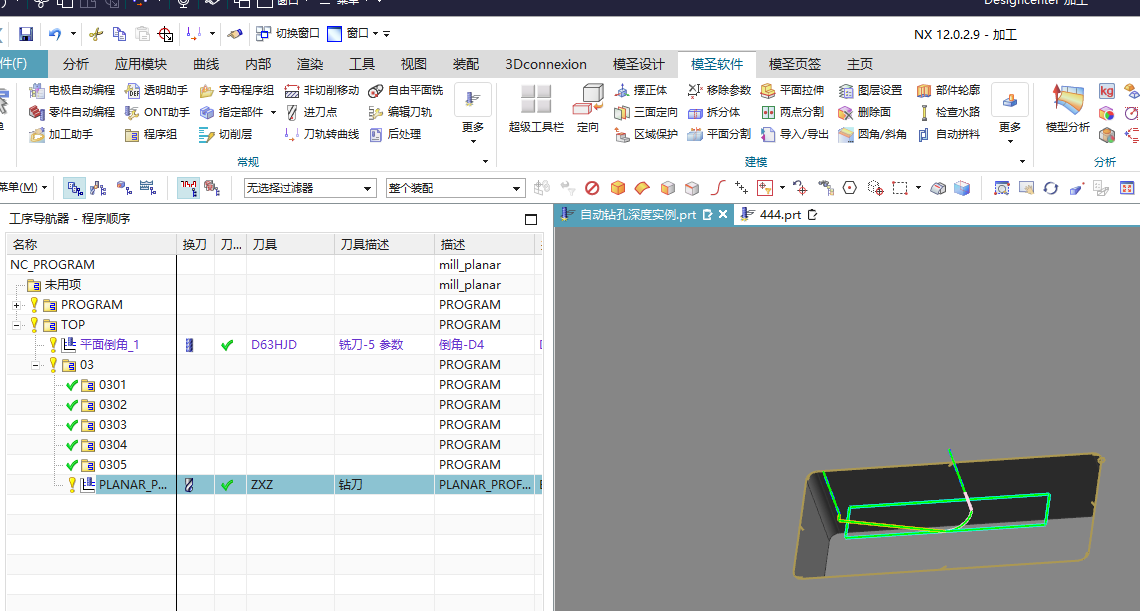Click the Cut scissors icon

pyautogui.click(x=96, y=34)
